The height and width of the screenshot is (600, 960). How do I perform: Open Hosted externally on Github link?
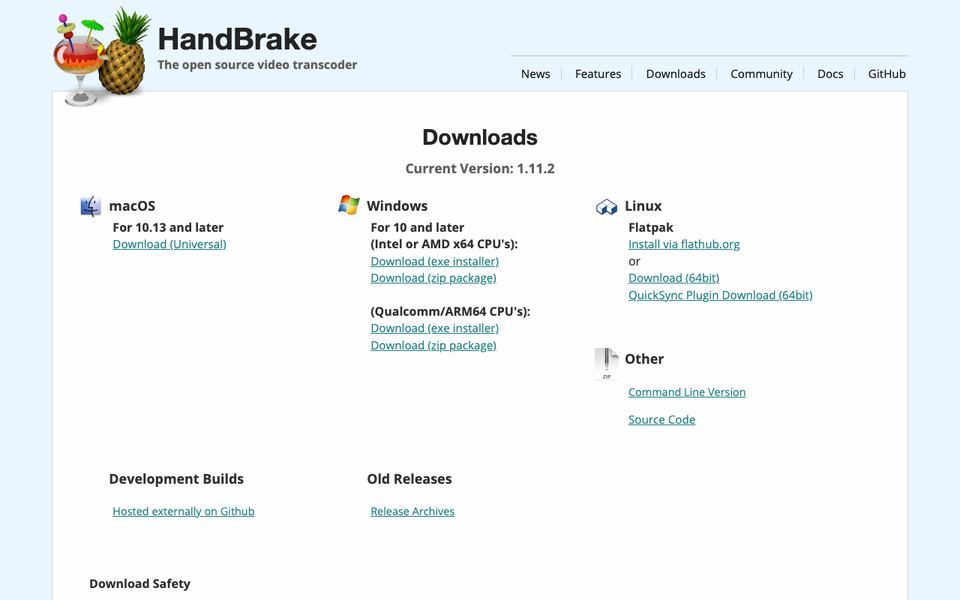pos(184,511)
